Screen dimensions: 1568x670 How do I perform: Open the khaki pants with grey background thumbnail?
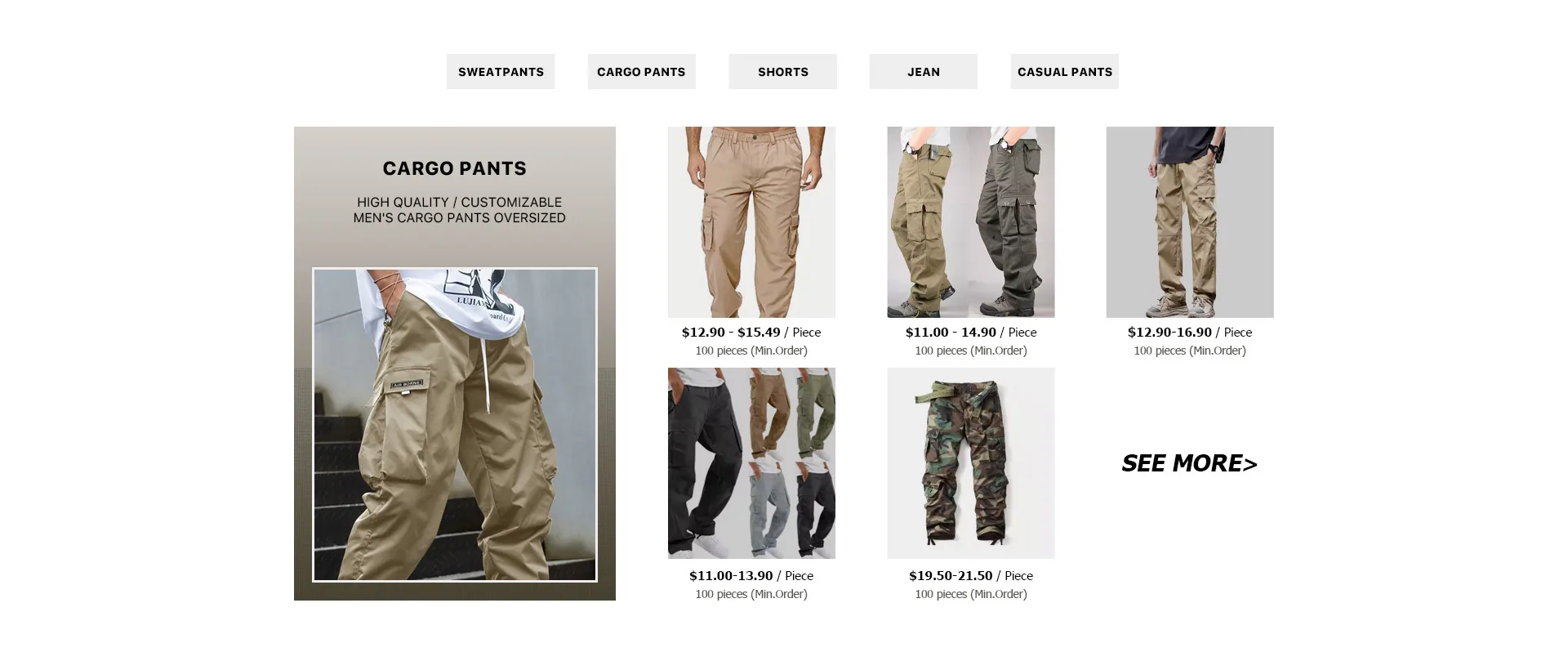(x=1190, y=222)
